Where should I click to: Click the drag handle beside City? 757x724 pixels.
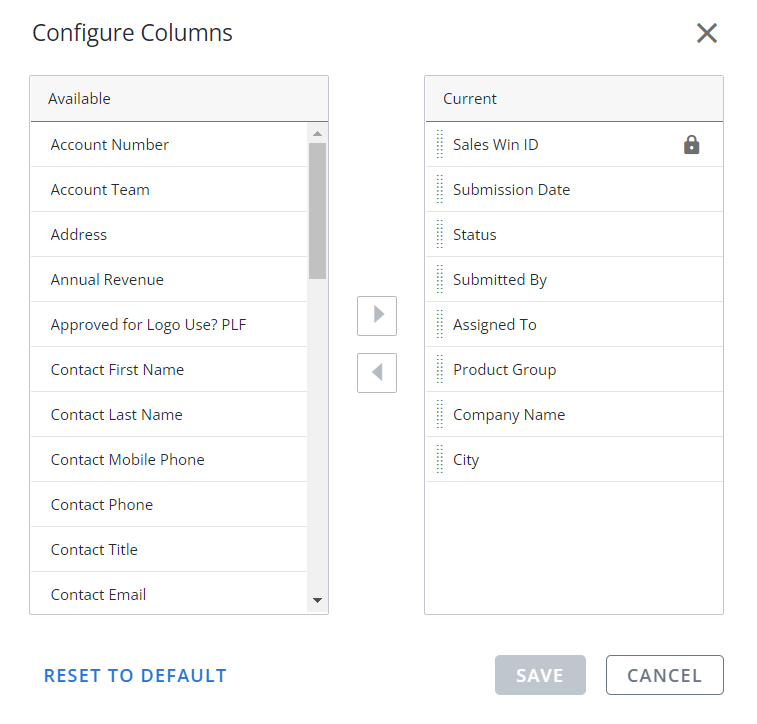pos(439,459)
